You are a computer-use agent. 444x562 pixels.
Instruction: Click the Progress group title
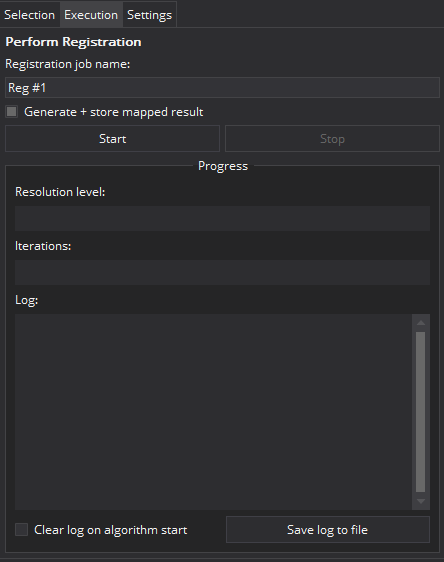click(x=223, y=166)
